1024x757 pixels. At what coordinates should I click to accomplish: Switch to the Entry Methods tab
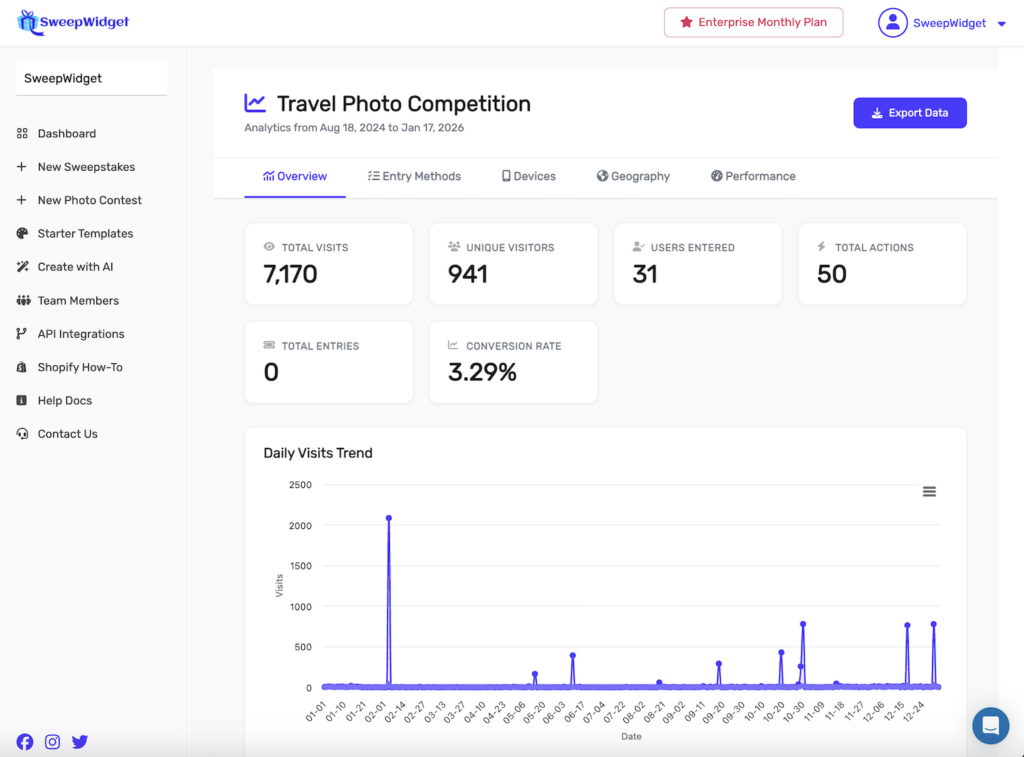[x=414, y=176]
